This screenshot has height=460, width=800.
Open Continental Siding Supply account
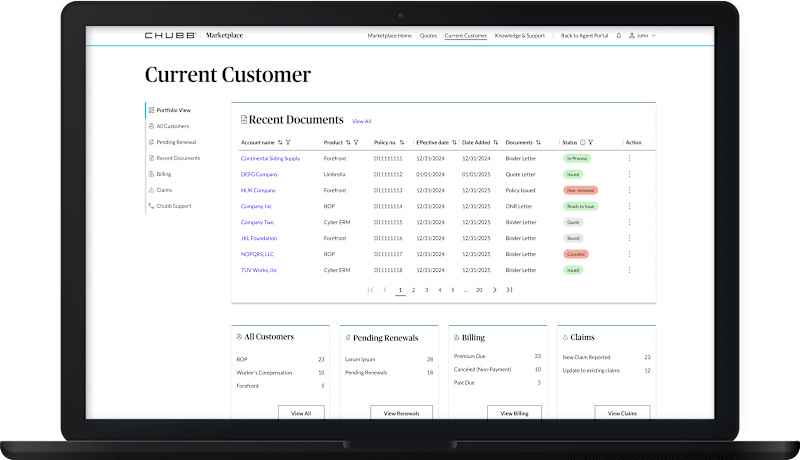point(270,159)
